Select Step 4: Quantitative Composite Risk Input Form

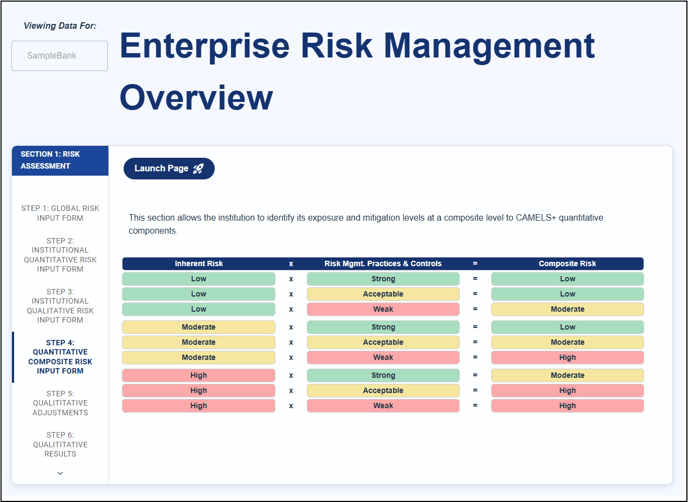(60, 357)
